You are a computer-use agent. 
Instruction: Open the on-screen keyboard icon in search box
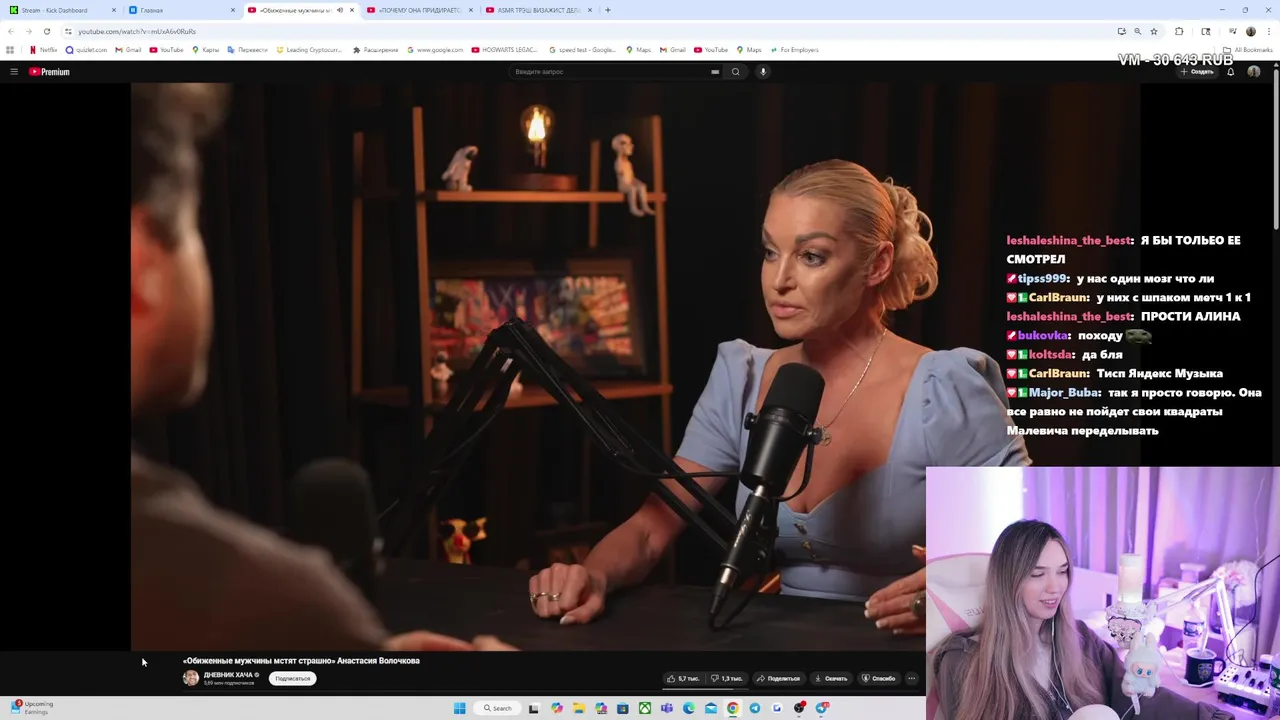tap(715, 72)
